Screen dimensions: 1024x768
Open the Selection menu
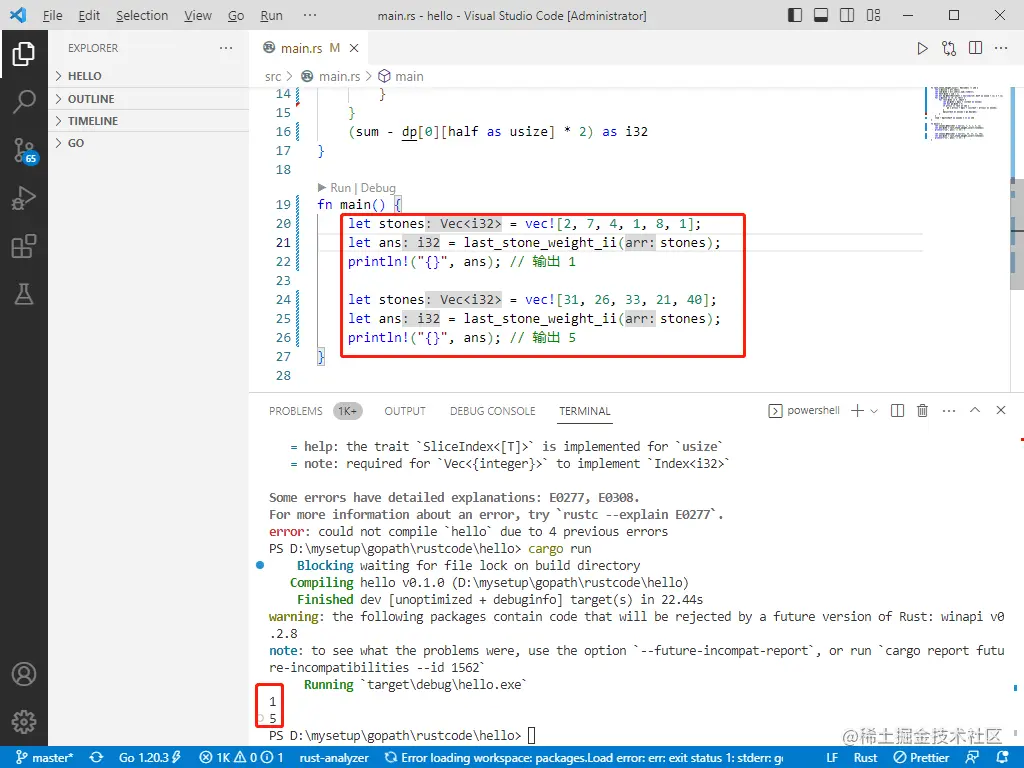[x=142, y=16]
